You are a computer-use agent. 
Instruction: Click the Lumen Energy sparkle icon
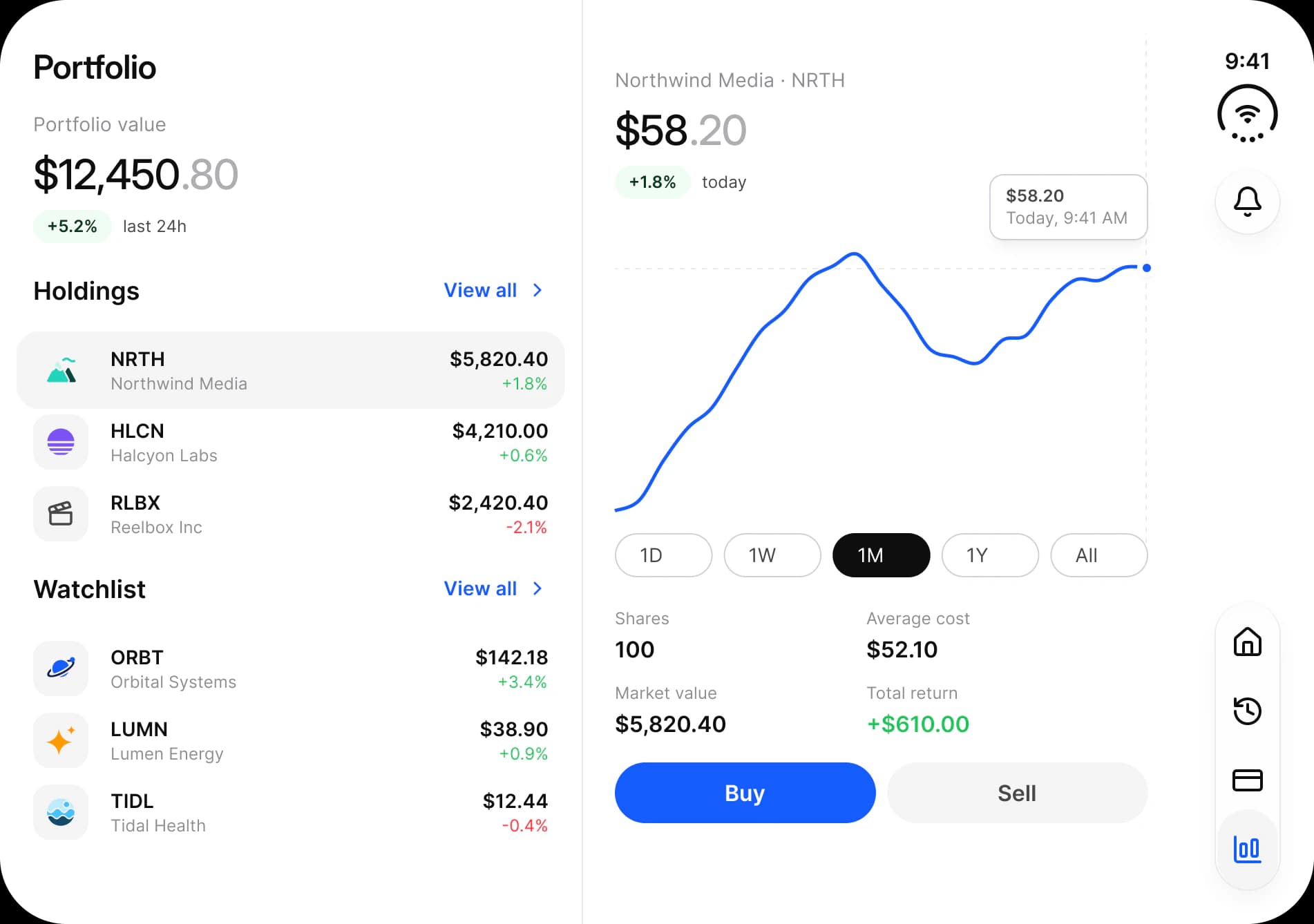point(61,740)
